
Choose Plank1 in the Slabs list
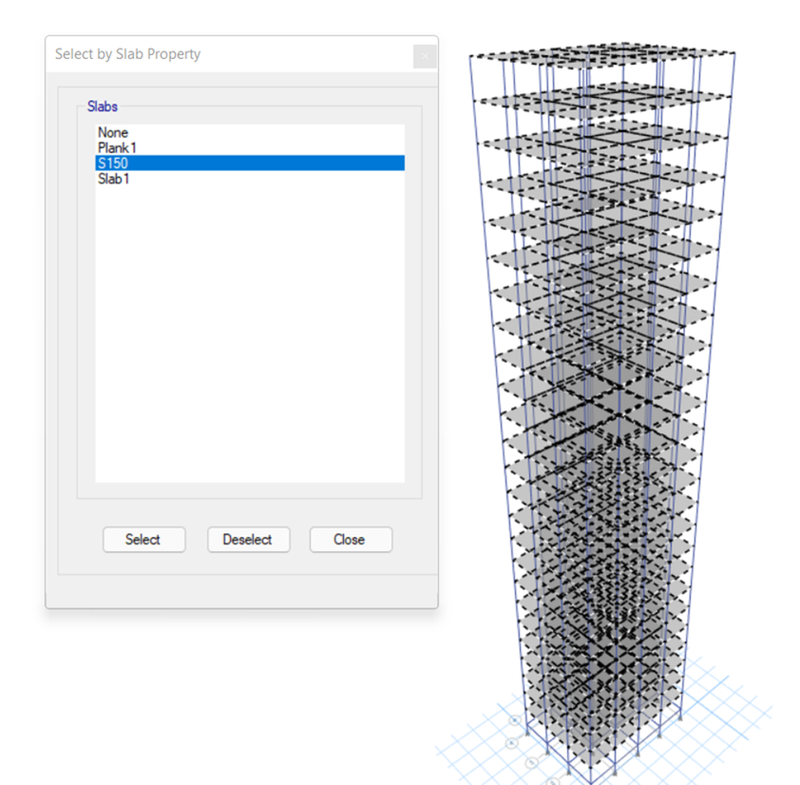(x=249, y=148)
